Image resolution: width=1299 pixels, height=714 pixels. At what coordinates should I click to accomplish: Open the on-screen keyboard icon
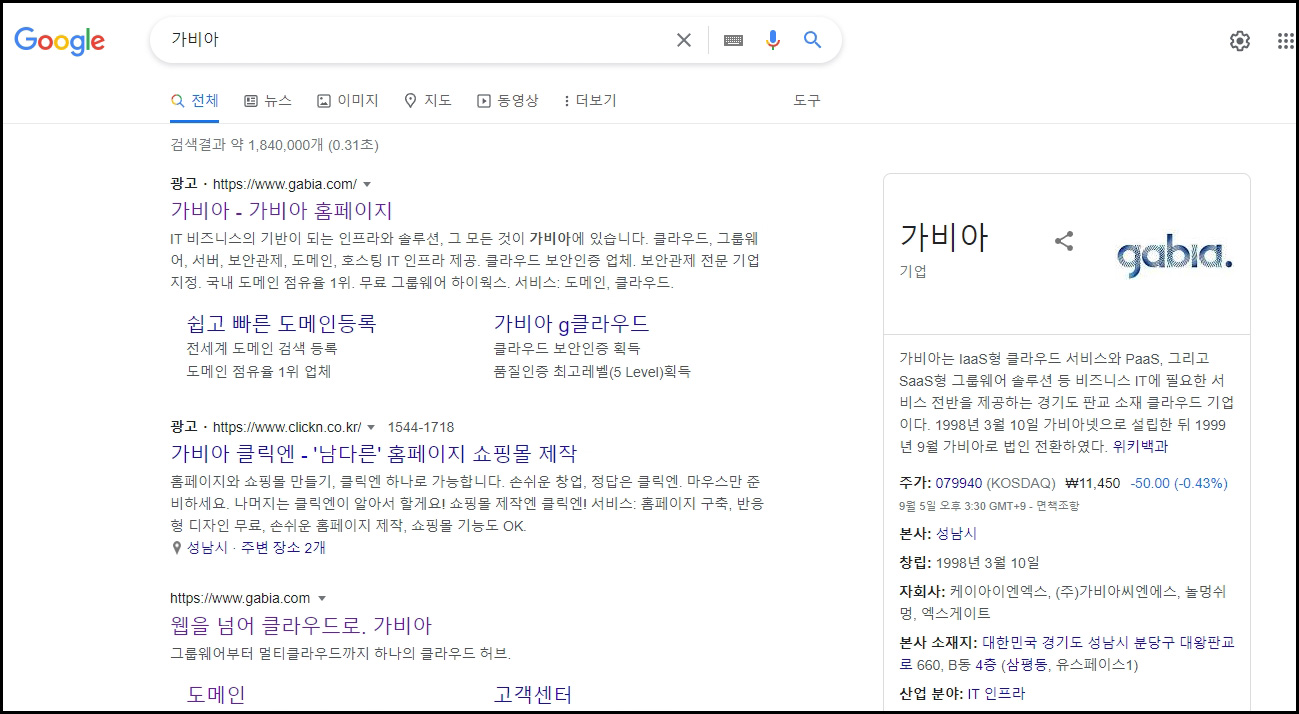(733, 40)
